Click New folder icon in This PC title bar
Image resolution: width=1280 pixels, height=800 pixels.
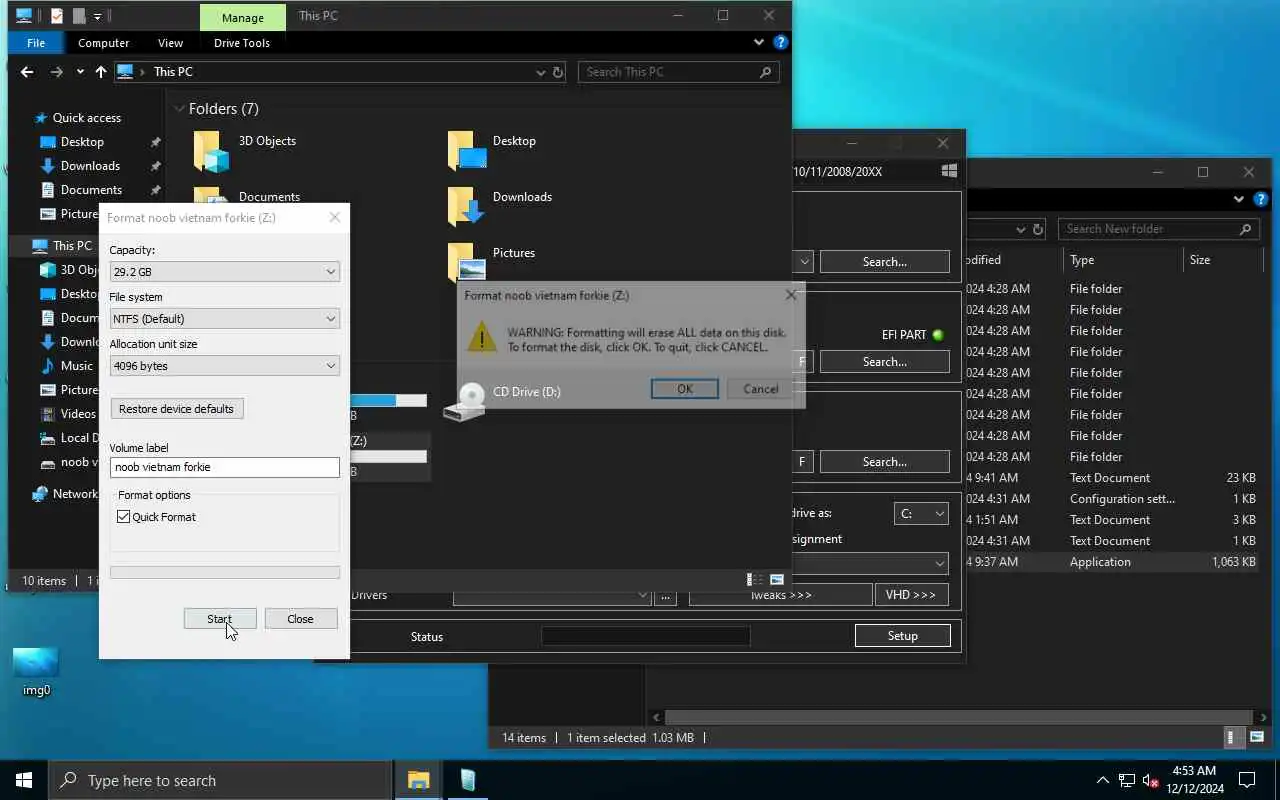(x=78, y=16)
